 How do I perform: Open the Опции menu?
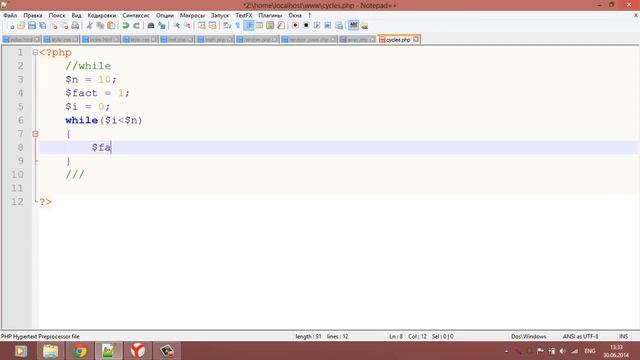(165, 15)
